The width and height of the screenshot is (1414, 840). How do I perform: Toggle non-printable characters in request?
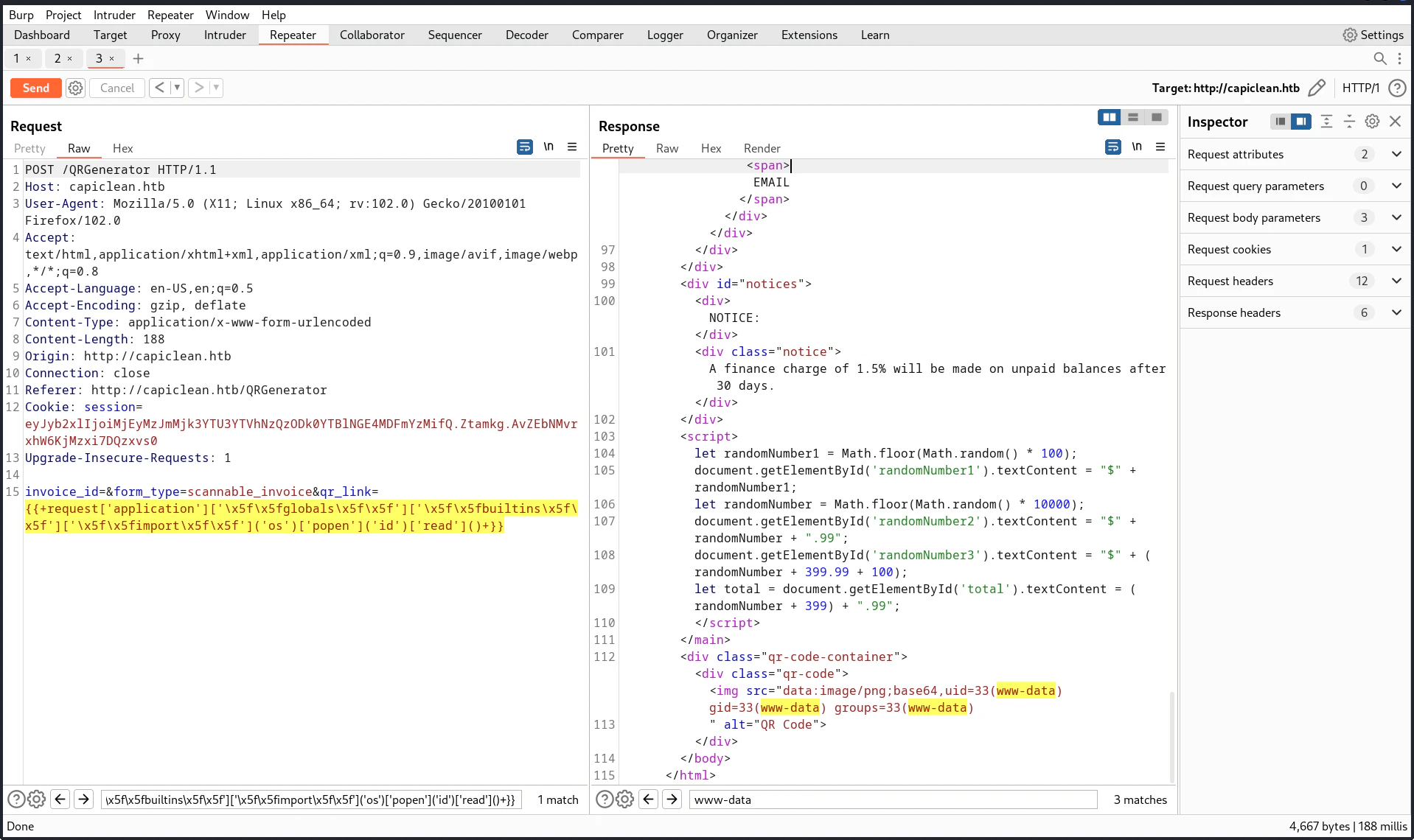[x=548, y=147]
